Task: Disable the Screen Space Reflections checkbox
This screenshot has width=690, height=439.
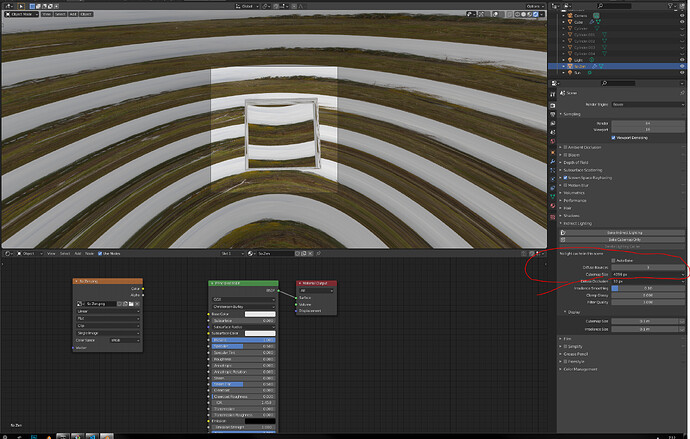Action: pyautogui.click(x=565, y=178)
